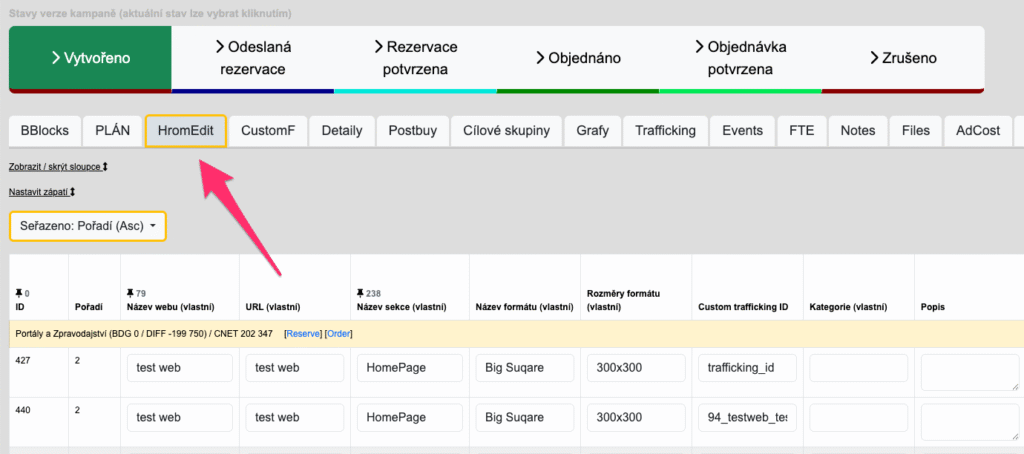Click the Reserve link in category row
This screenshot has height=454, width=1024.
tap(301, 333)
